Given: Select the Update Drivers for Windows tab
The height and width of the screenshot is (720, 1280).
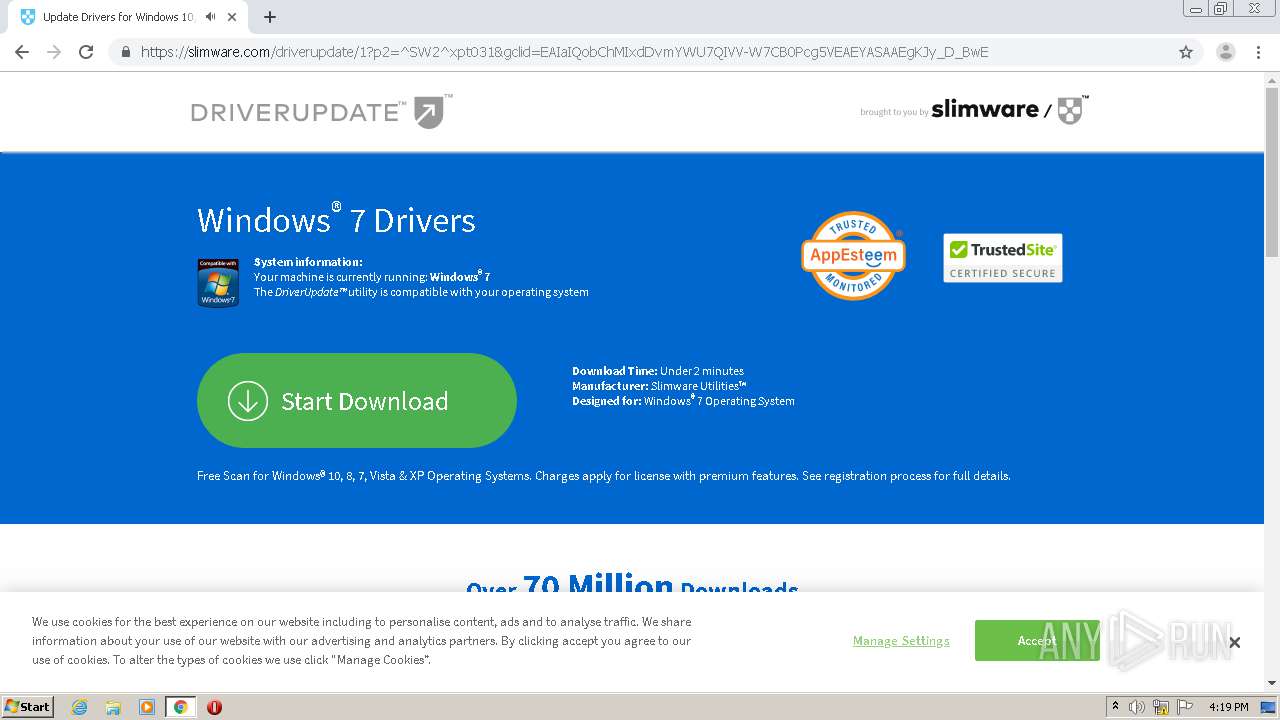Looking at the screenshot, I should [118, 17].
